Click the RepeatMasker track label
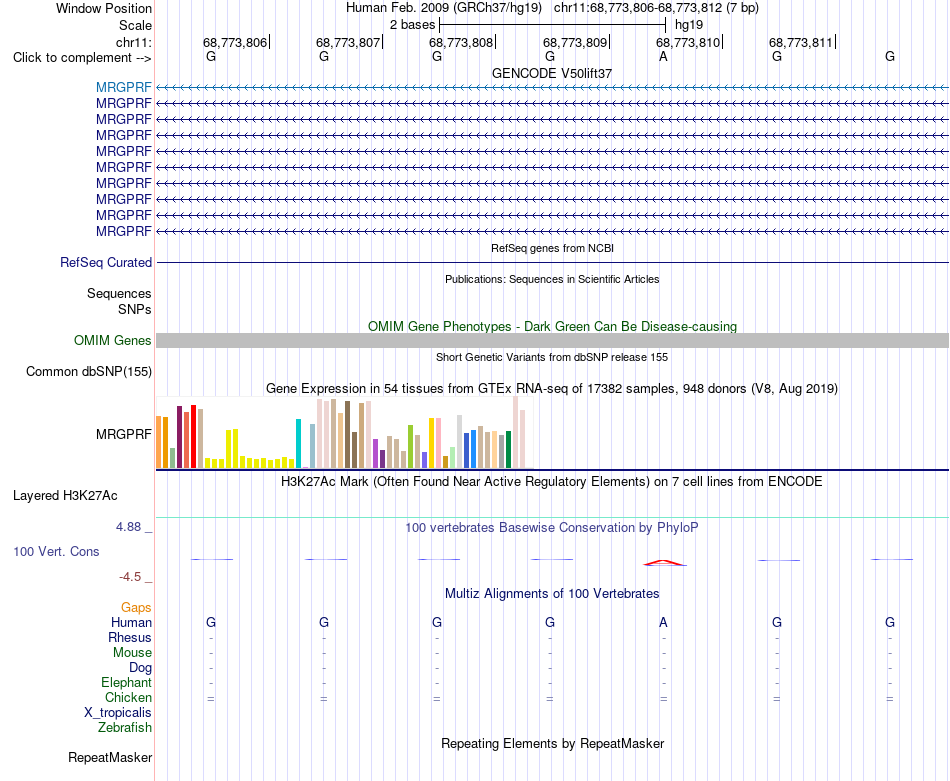The width and height of the screenshot is (950, 781). click(110, 757)
